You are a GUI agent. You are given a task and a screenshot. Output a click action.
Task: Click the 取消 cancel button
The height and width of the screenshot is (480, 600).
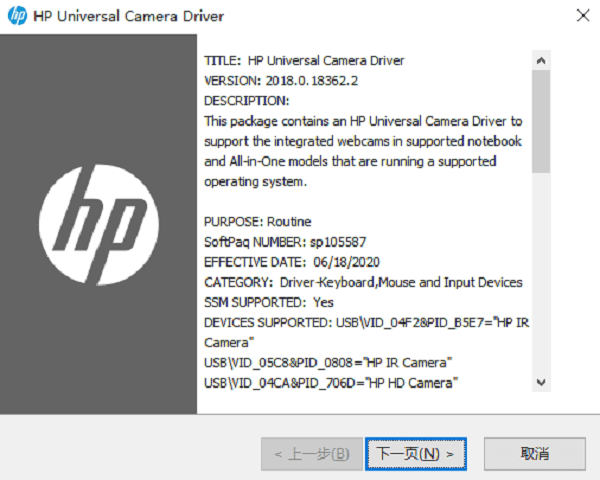click(x=535, y=454)
